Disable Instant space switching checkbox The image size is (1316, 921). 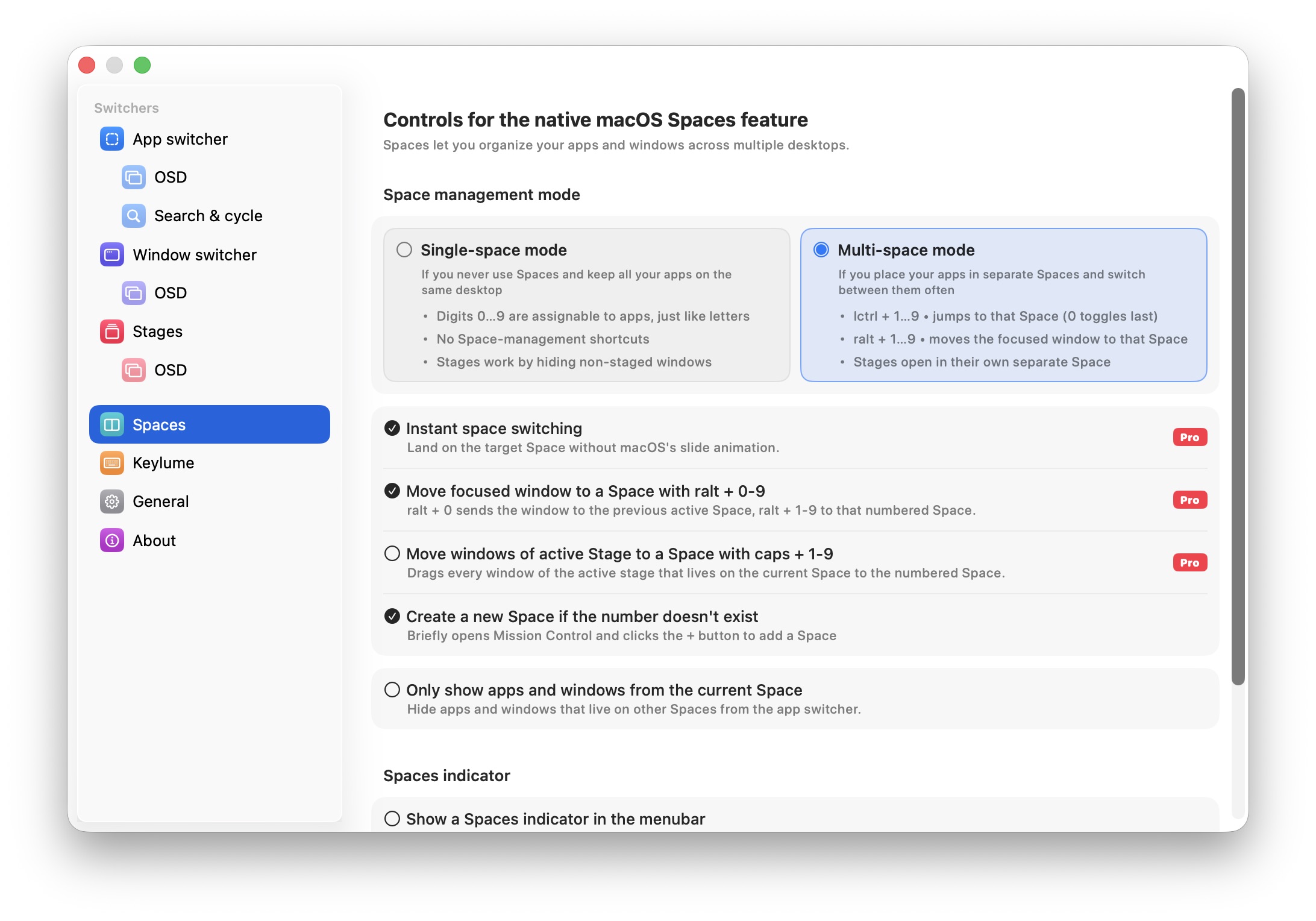pos(392,429)
